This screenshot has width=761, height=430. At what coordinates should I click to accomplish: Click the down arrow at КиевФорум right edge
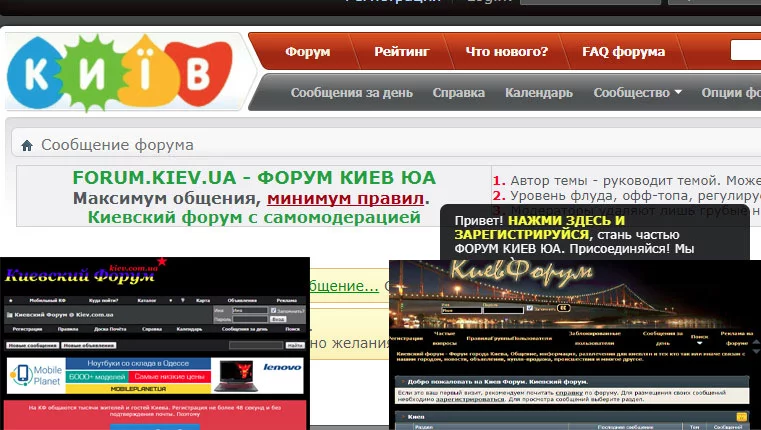756,350
